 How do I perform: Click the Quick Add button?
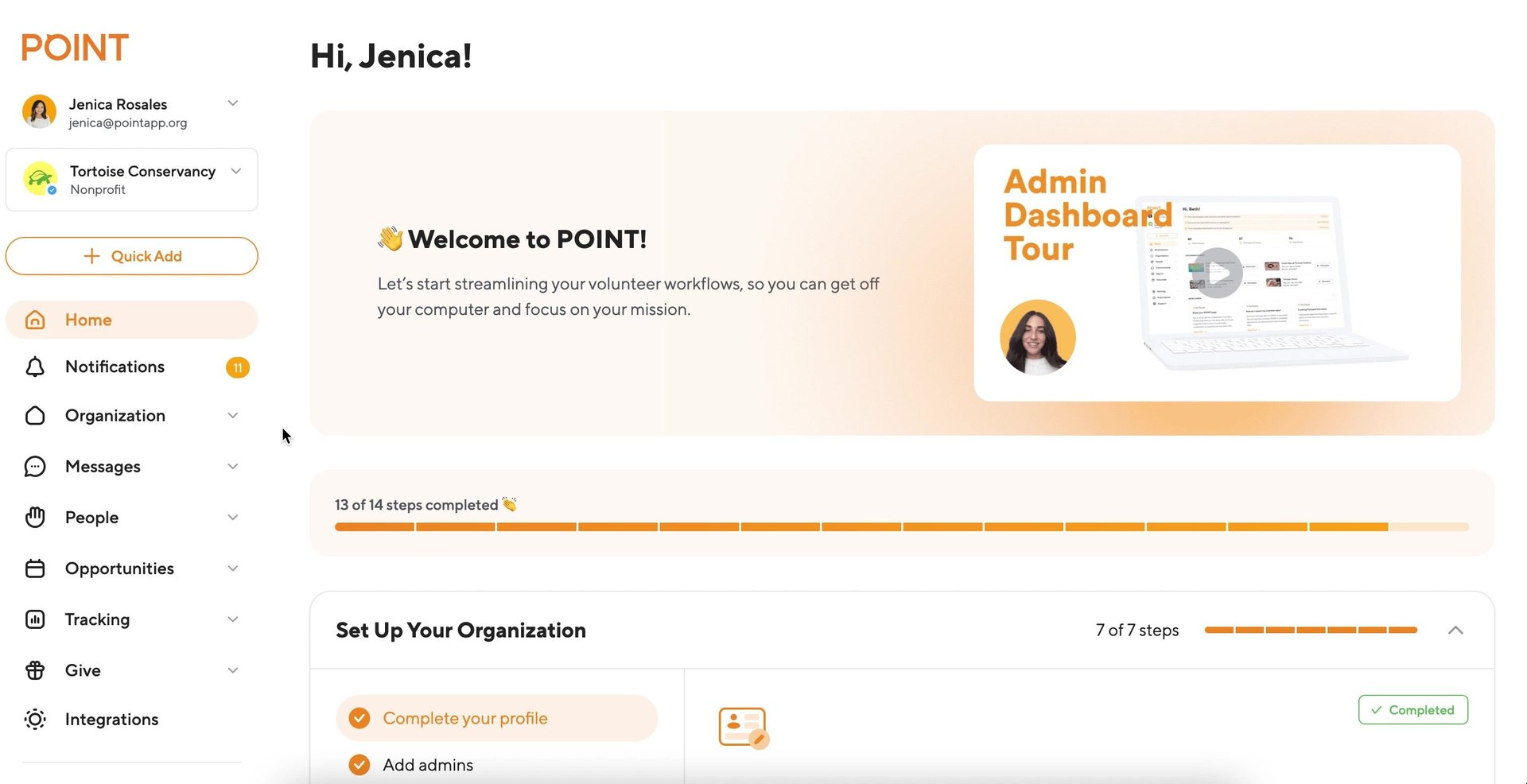[132, 256]
